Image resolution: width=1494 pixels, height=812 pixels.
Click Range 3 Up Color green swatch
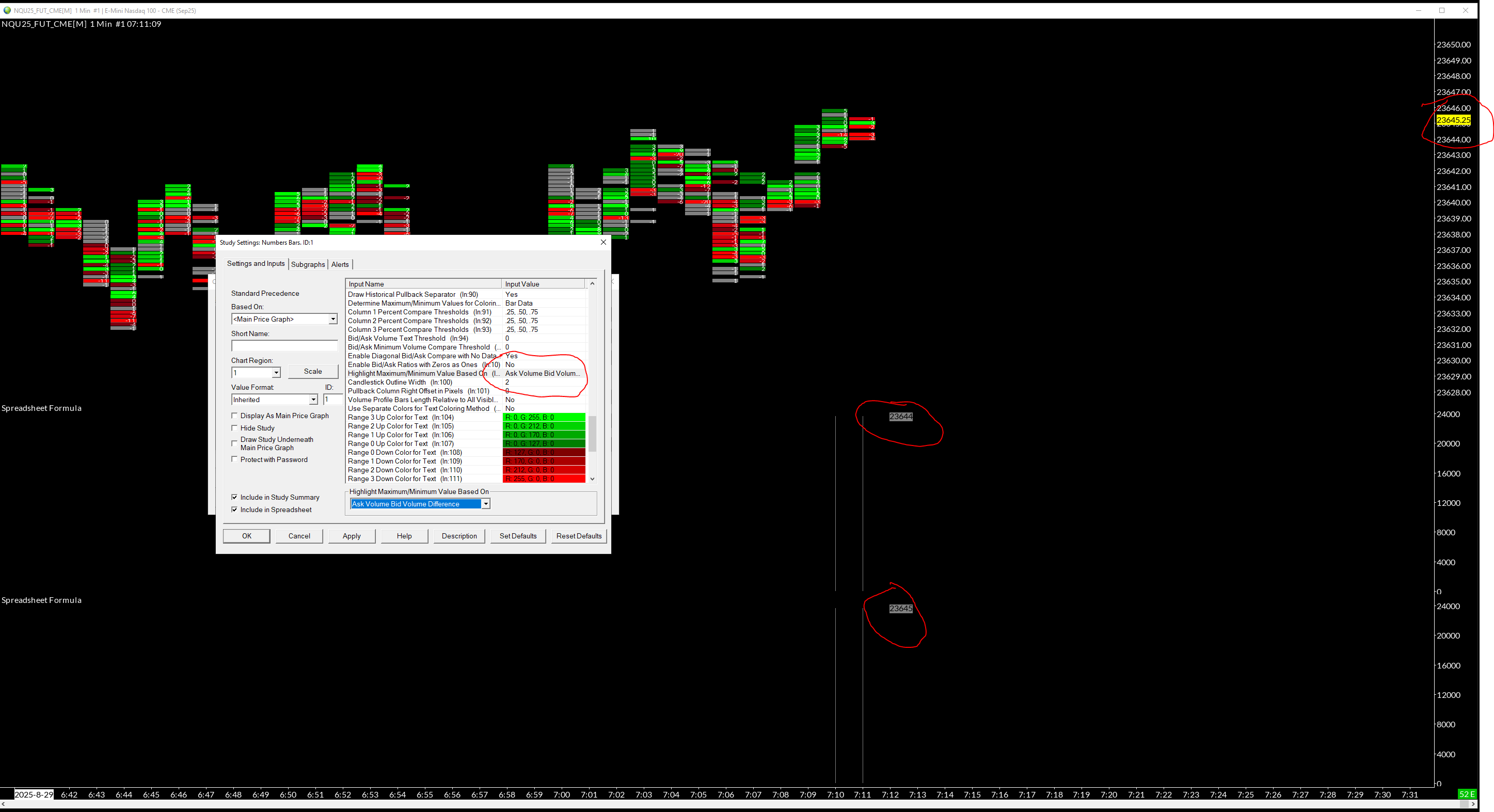click(544, 418)
